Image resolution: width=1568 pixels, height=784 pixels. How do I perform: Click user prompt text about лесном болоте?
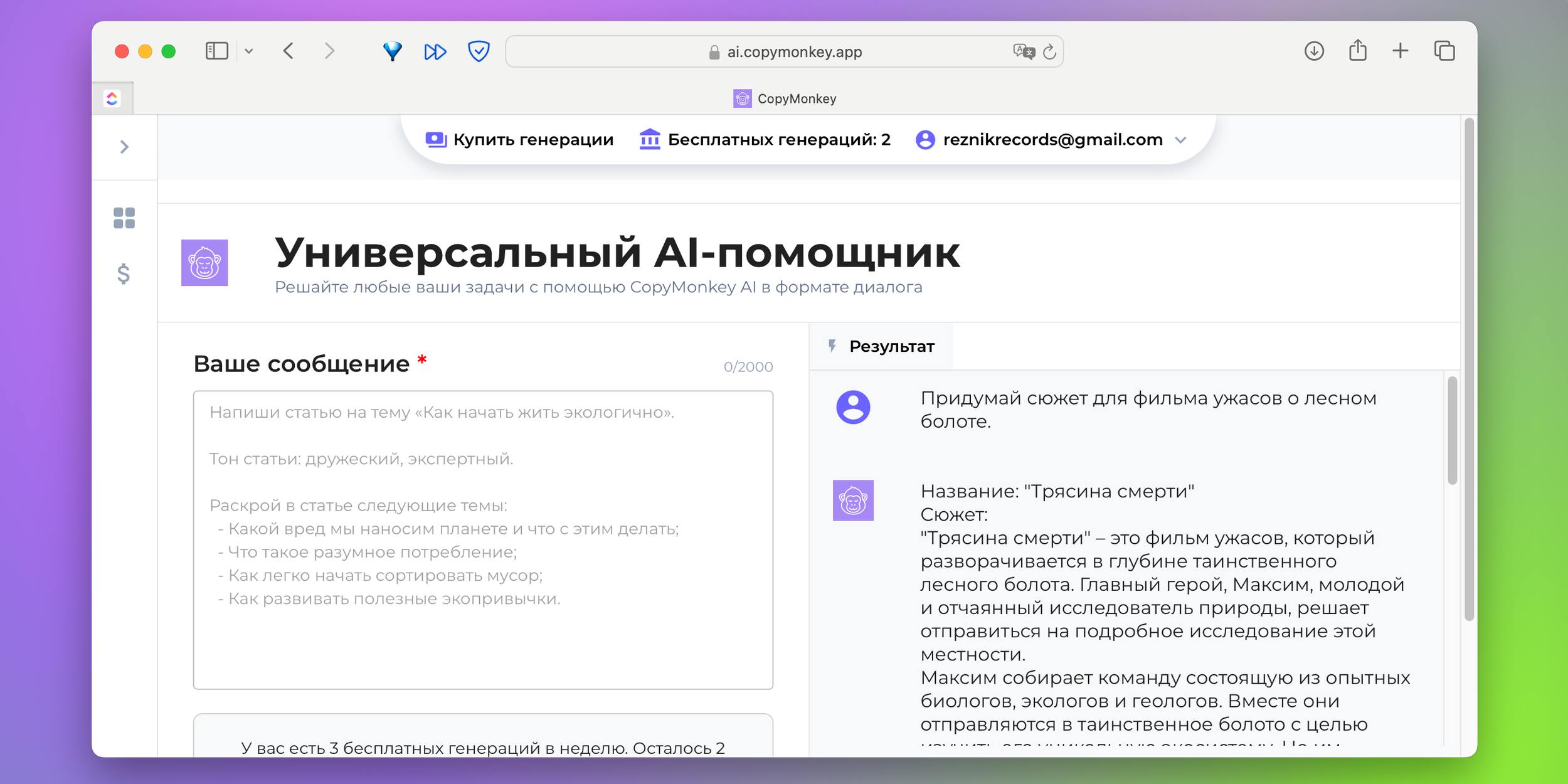[1148, 410]
